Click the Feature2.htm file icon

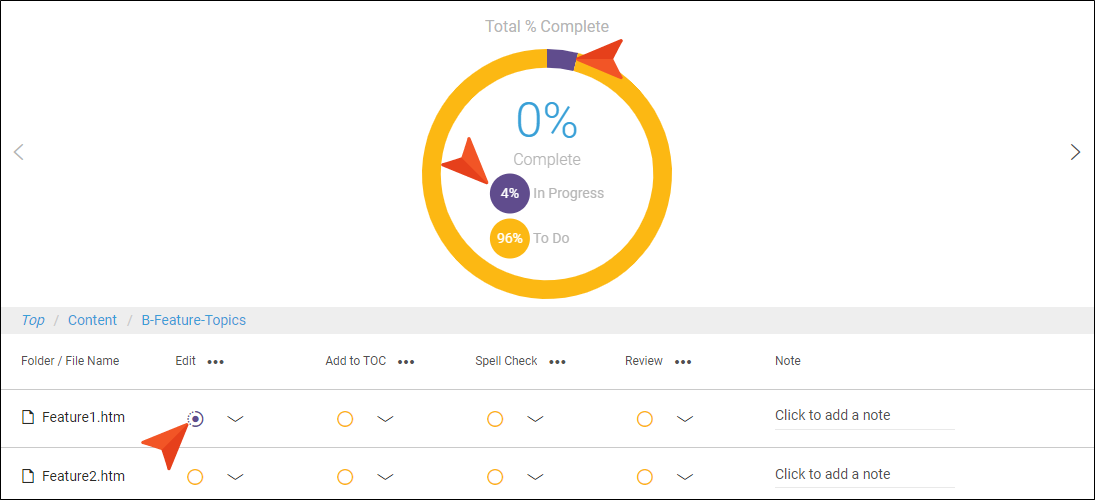coord(28,477)
